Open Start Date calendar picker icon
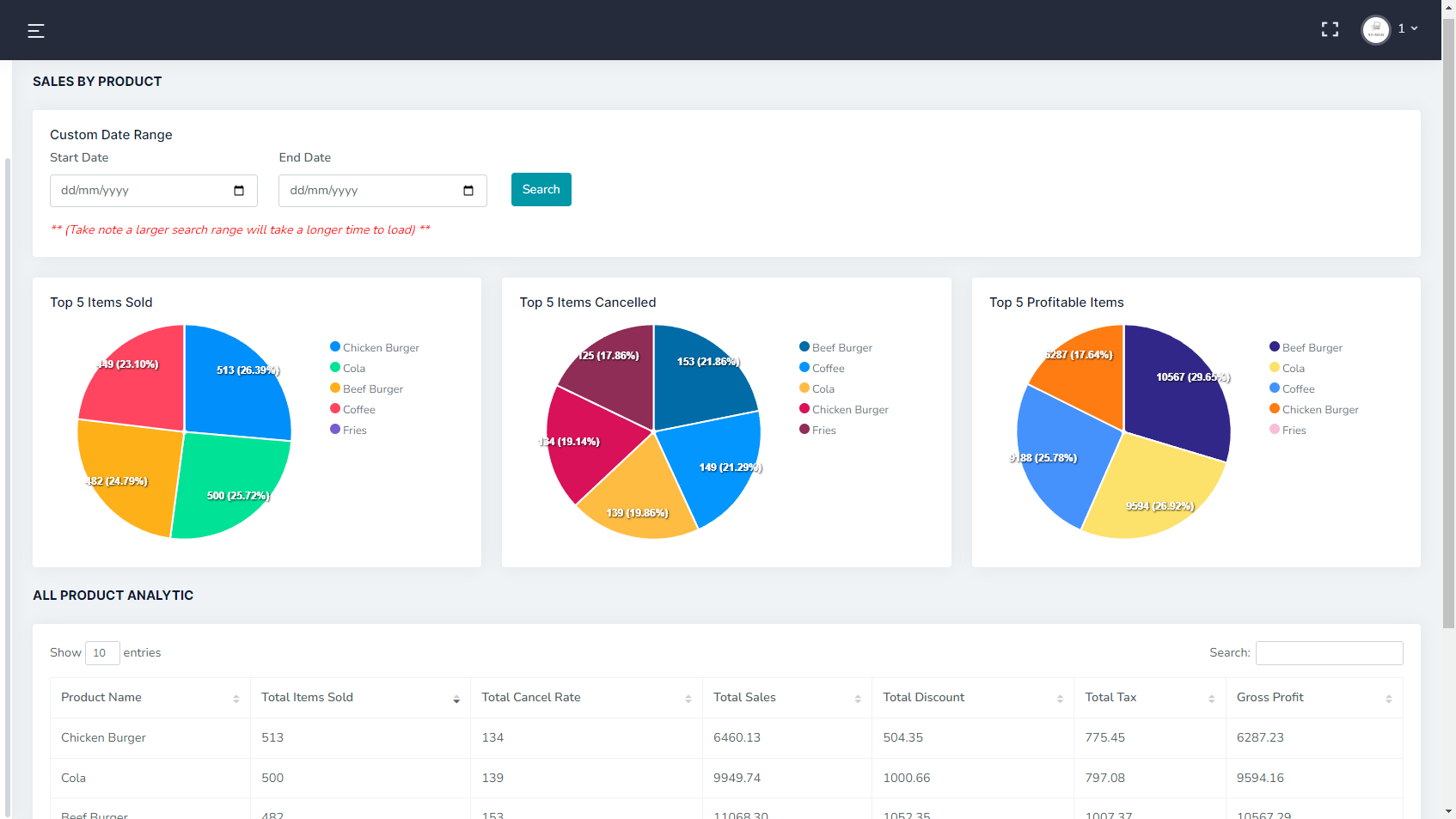 239,191
